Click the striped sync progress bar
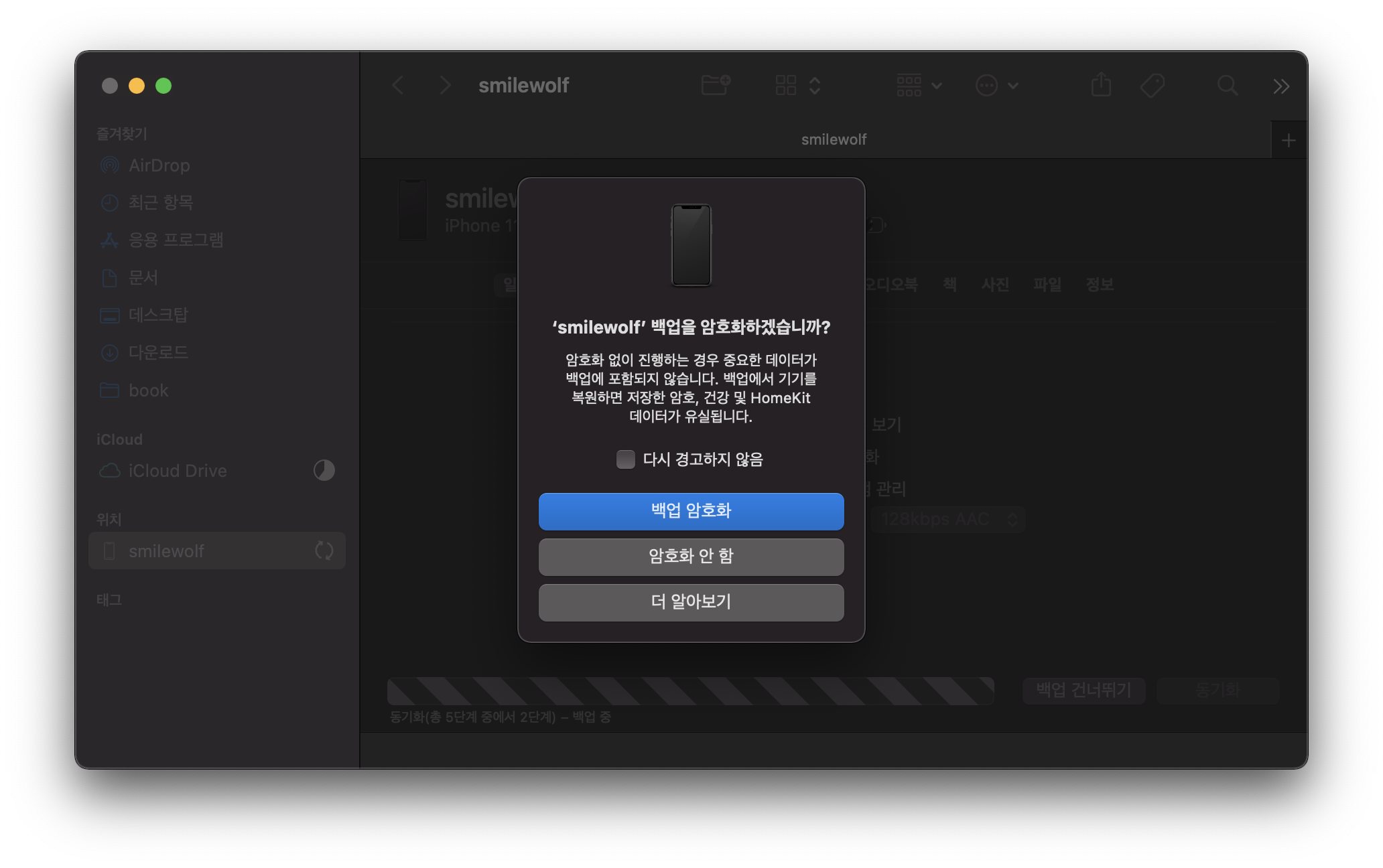Screen dimensions: 1383x868 [x=690, y=691]
